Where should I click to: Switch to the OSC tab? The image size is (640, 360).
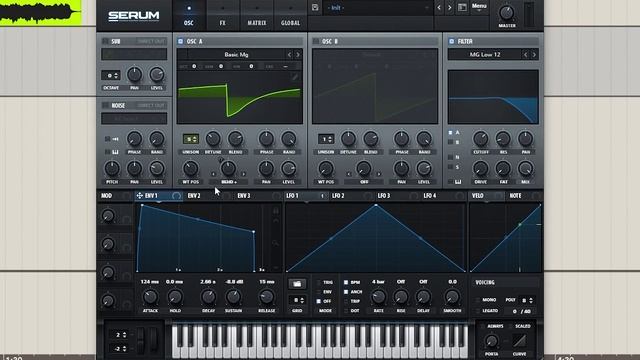[189, 16]
